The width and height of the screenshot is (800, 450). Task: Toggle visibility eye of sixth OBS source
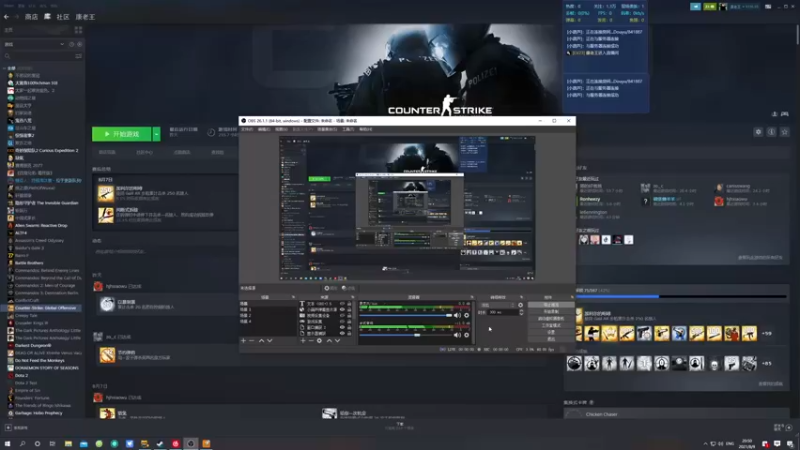(342, 334)
